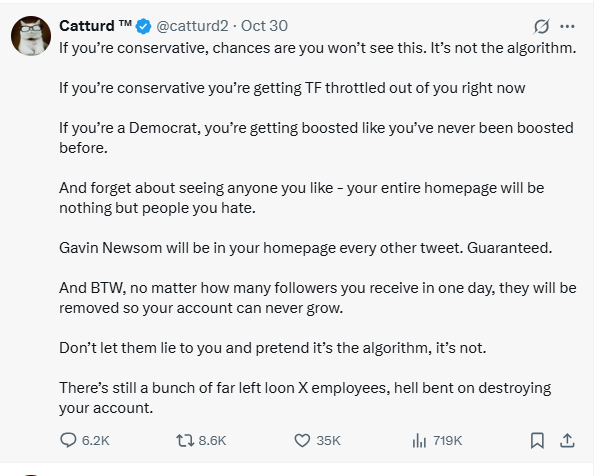This screenshot has width=603, height=476.
Task: Click the 8.6K reposts count
Action: 213,440
